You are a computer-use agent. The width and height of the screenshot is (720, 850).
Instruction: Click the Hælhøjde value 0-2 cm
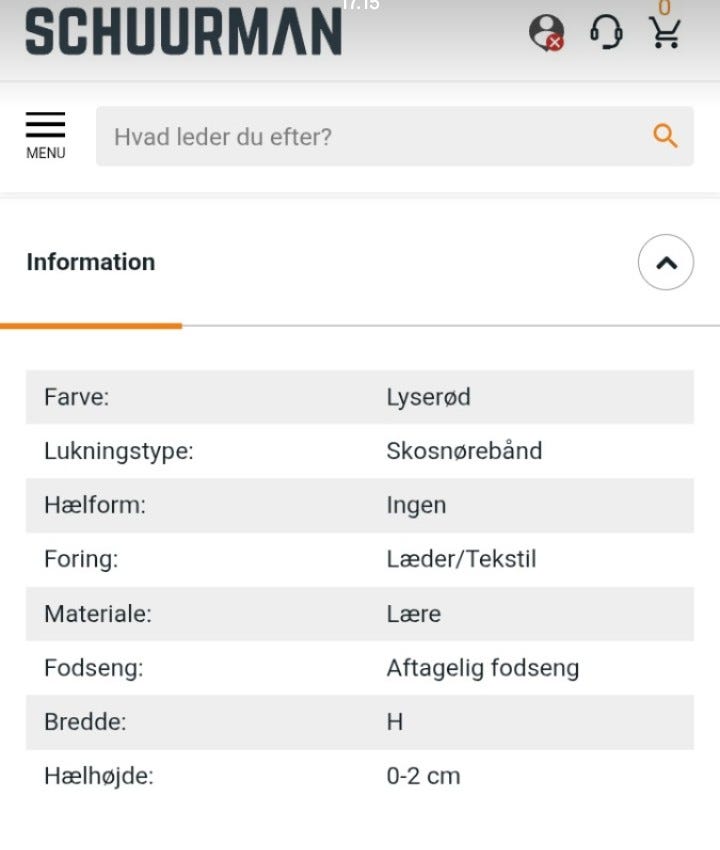pos(423,776)
